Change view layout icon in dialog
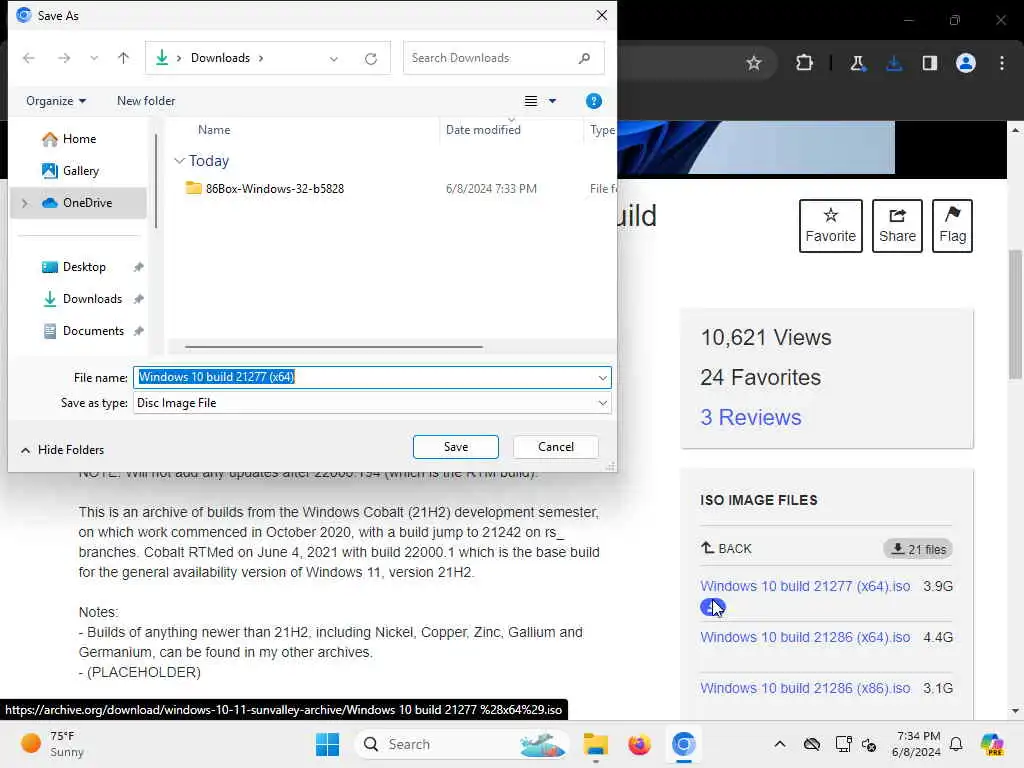This screenshot has height=768, width=1024. pyautogui.click(x=531, y=101)
